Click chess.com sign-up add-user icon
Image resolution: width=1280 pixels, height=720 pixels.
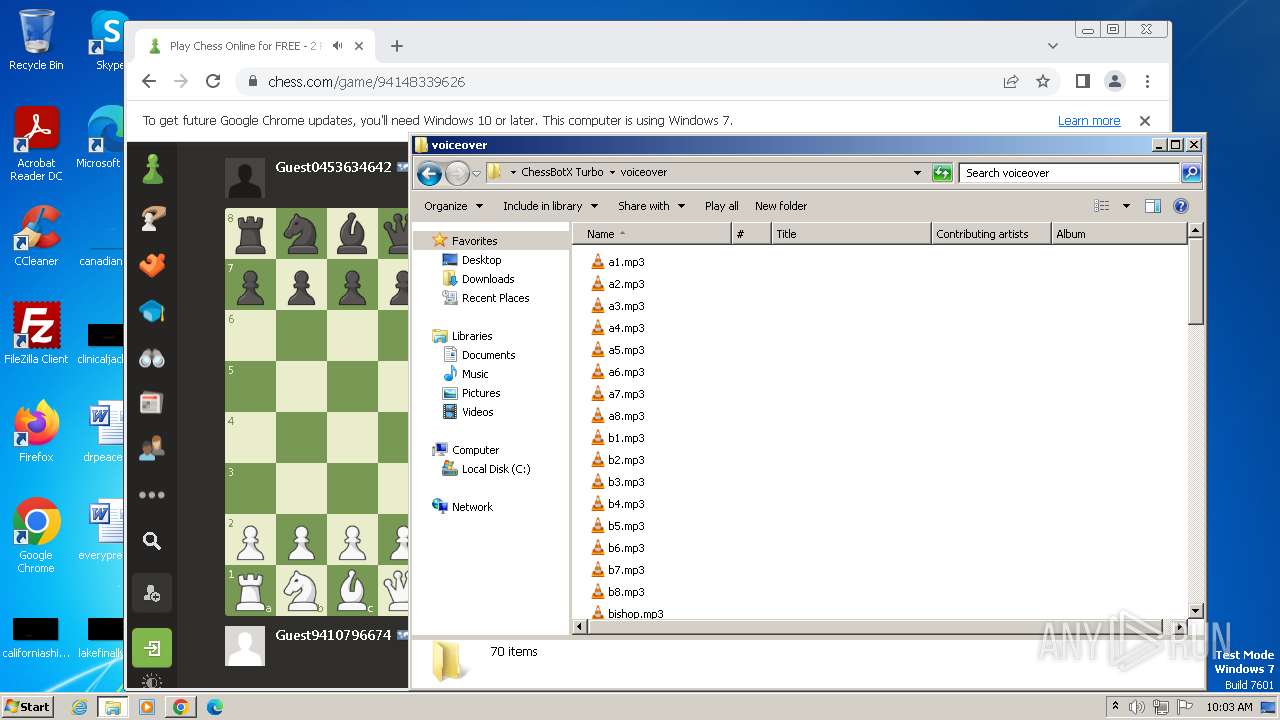click(x=152, y=594)
